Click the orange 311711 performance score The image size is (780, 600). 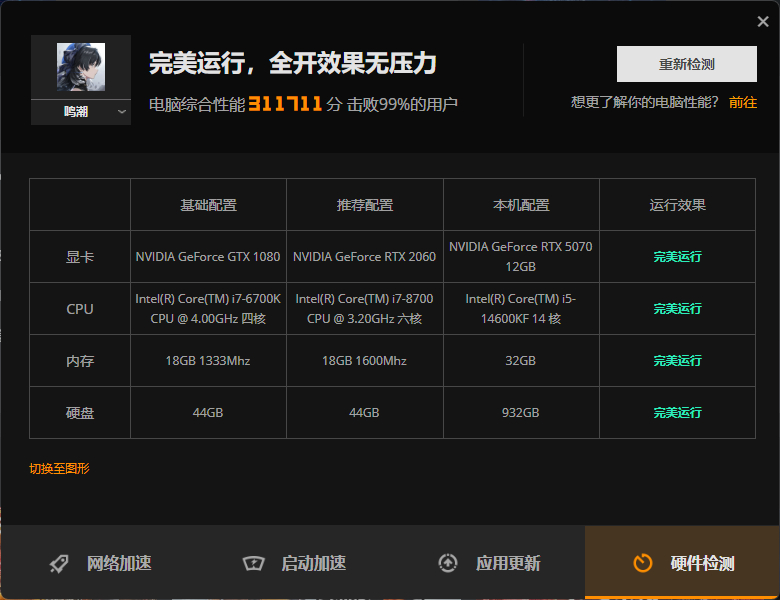pyautogui.click(x=285, y=103)
